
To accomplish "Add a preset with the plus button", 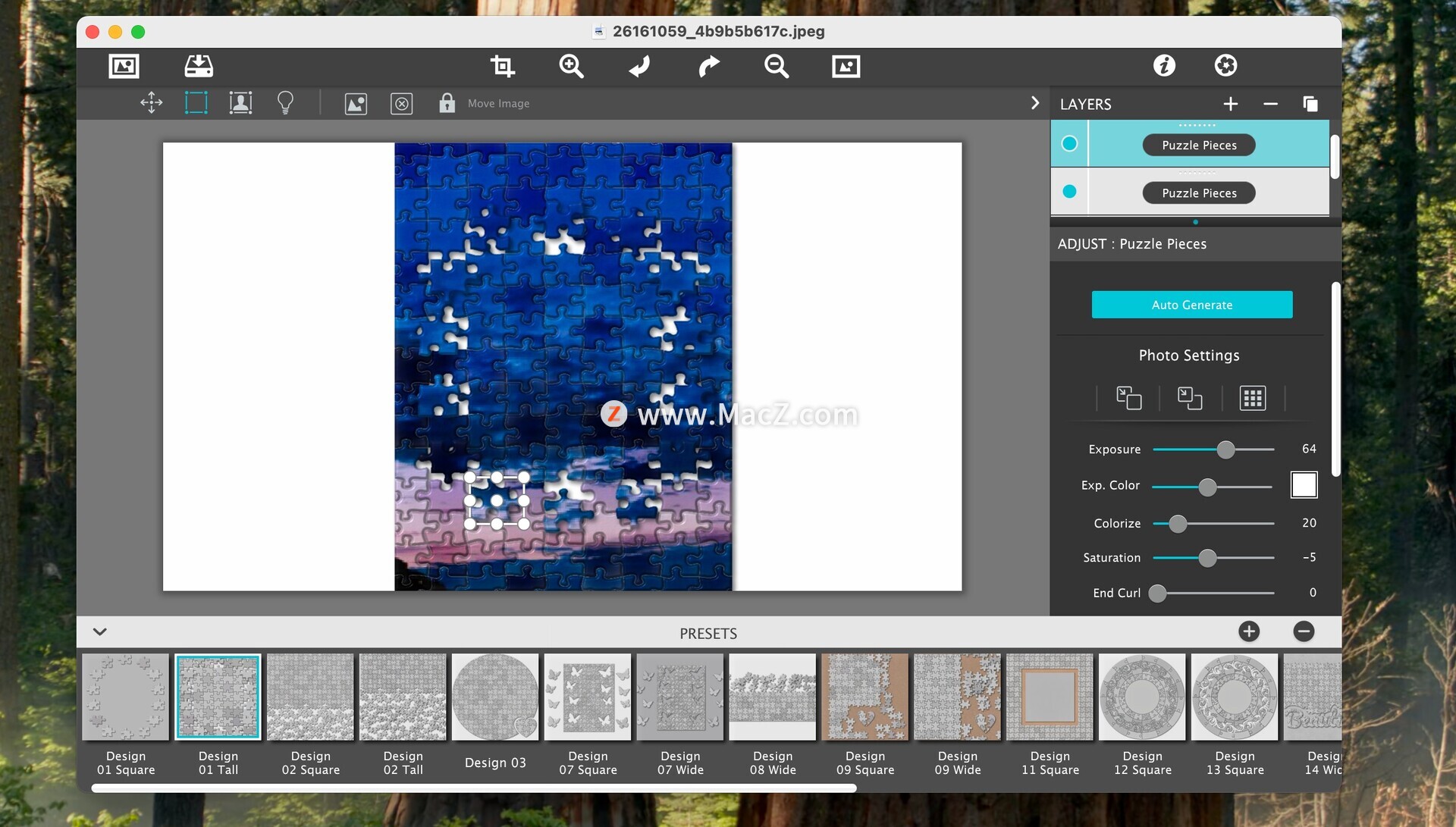I will pyautogui.click(x=1249, y=631).
